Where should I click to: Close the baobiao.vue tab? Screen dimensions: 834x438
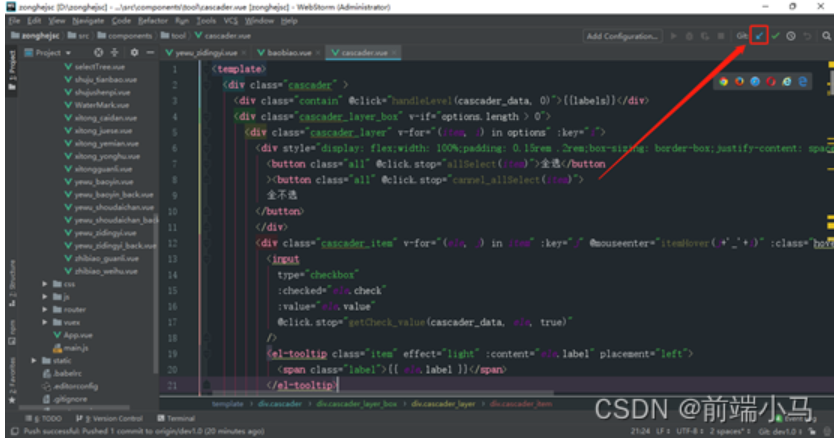pyautogui.click(x=318, y=53)
